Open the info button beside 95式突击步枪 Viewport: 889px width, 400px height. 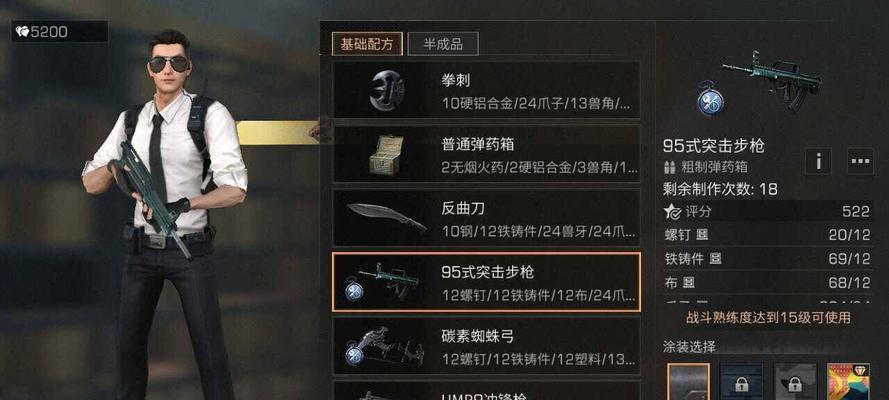(818, 161)
